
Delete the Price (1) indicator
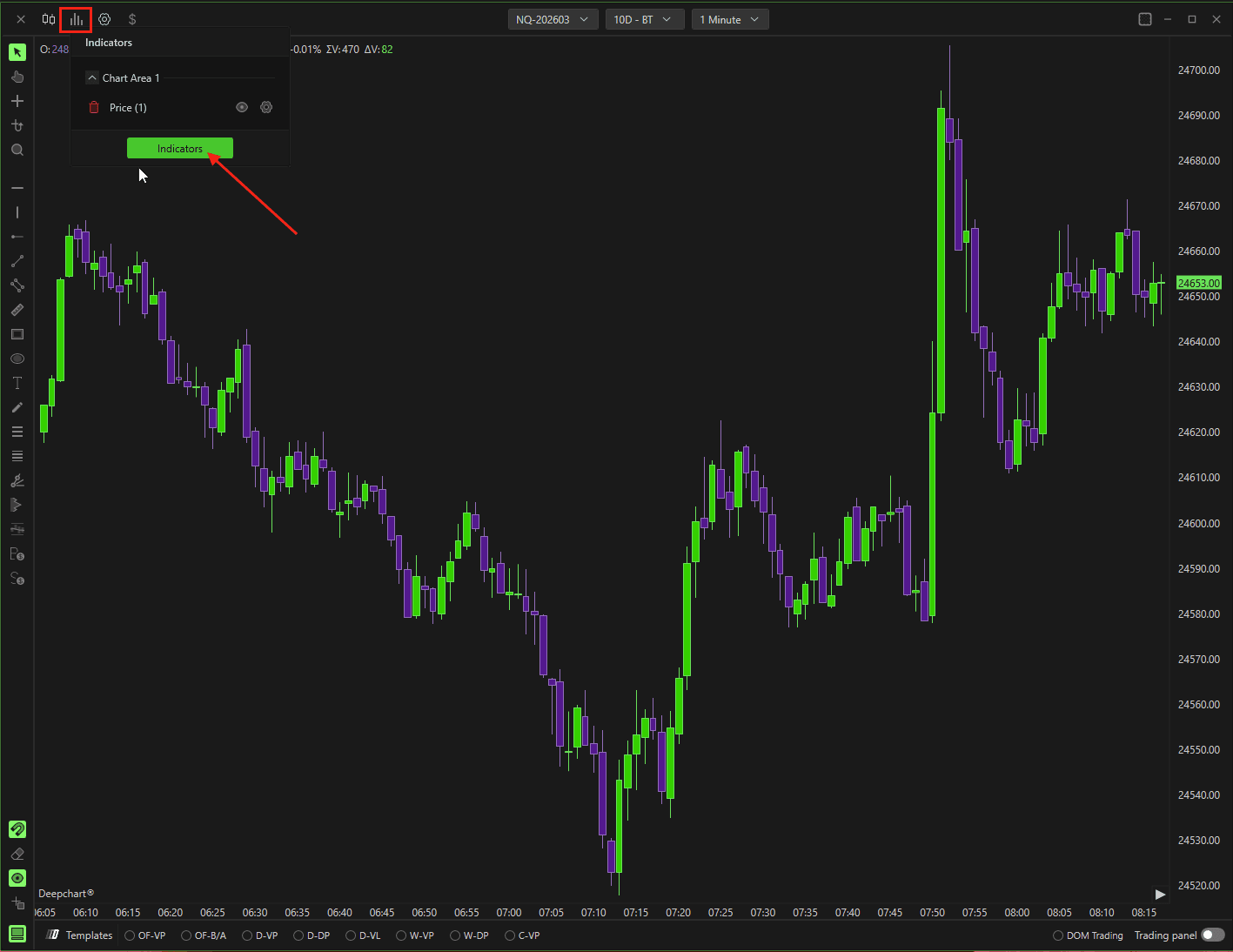[x=94, y=107]
